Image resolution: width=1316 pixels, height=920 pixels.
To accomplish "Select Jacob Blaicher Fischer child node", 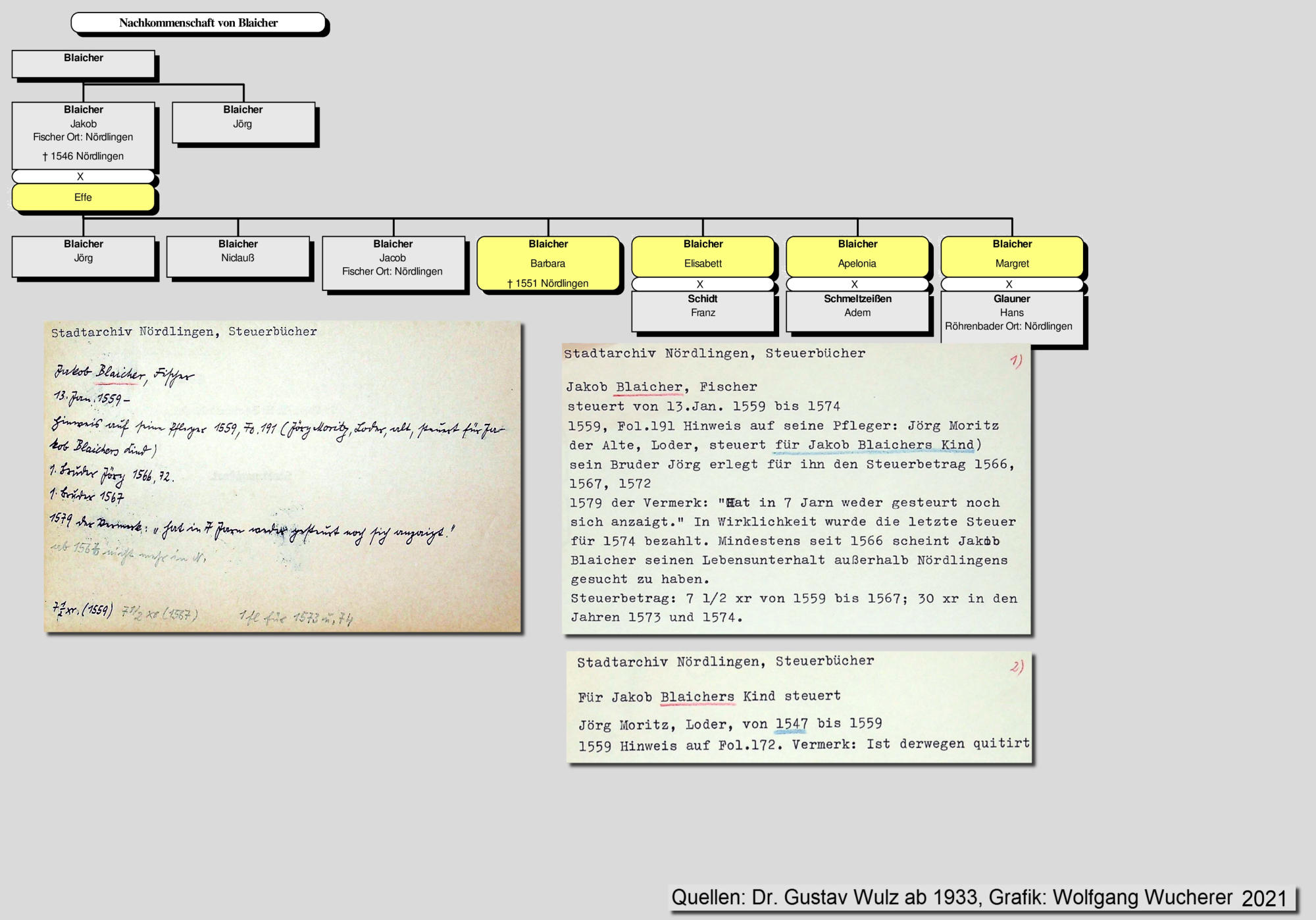I will point(393,263).
